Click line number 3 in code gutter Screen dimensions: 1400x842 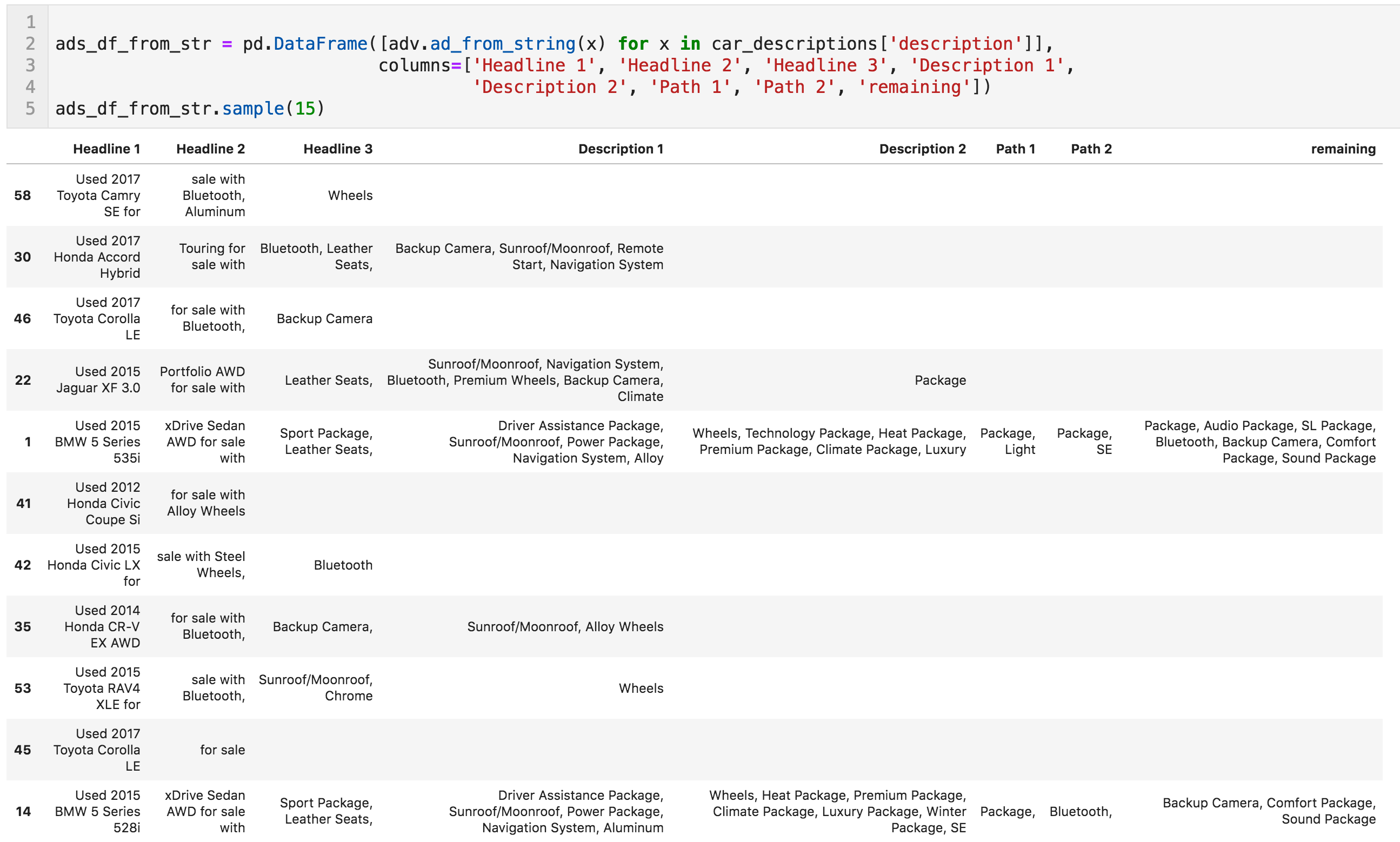[x=30, y=65]
